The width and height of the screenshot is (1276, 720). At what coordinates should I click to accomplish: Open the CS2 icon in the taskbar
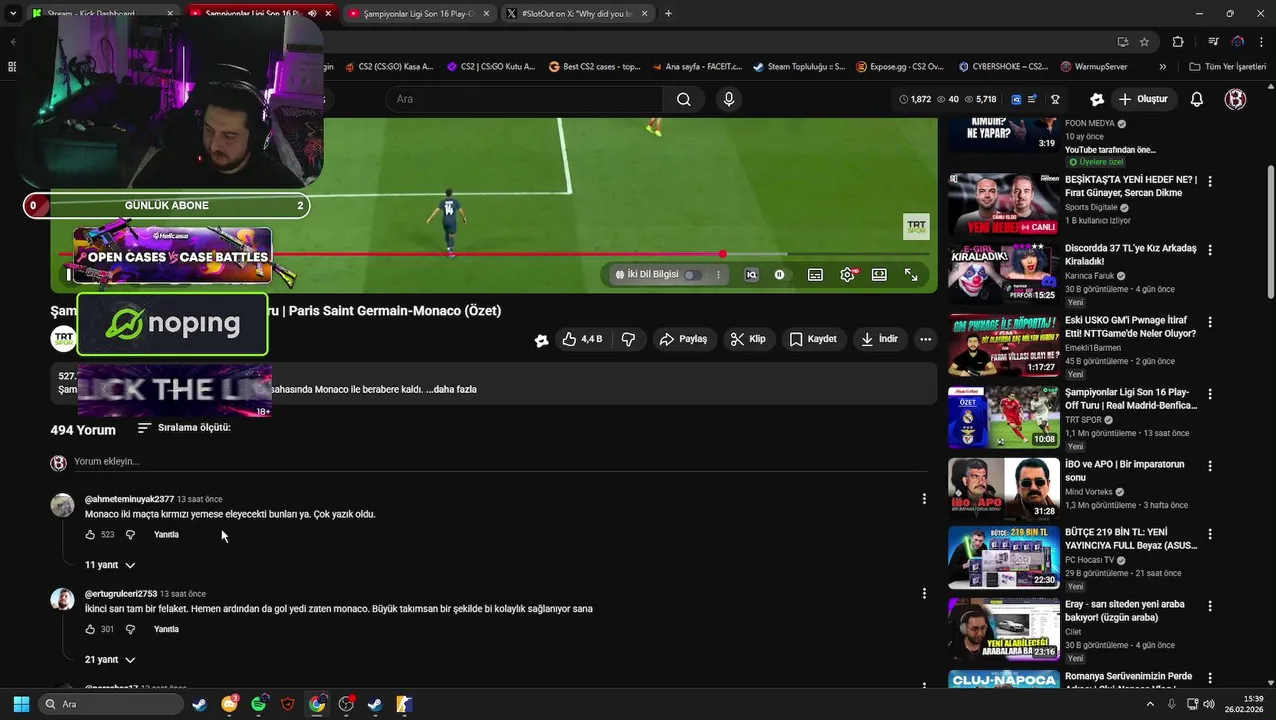tap(404, 704)
